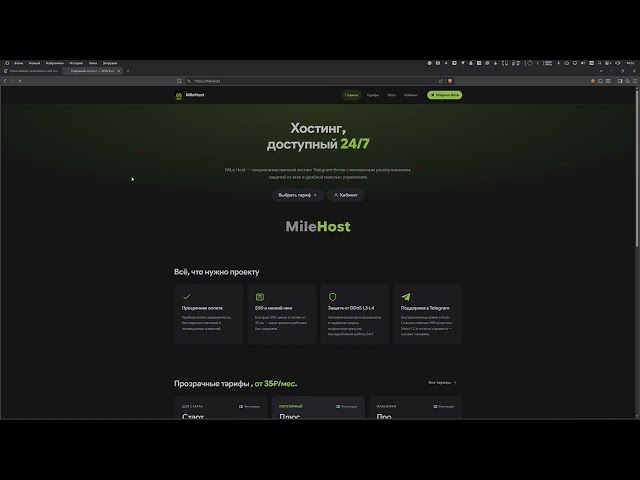Image resolution: width=640 pixels, height=480 pixels.
Task: Click the share icon inside the address bar
Action: click(x=441, y=81)
